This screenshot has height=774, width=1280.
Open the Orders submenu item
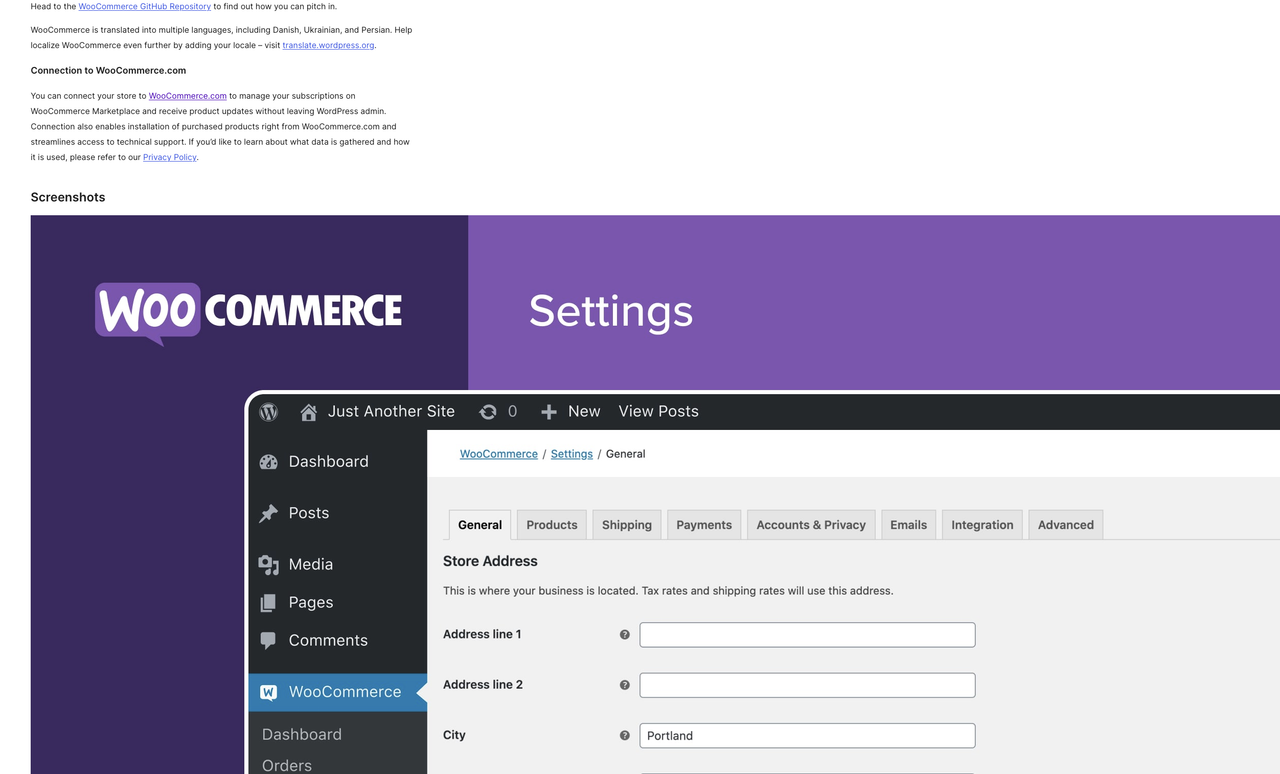(286, 765)
